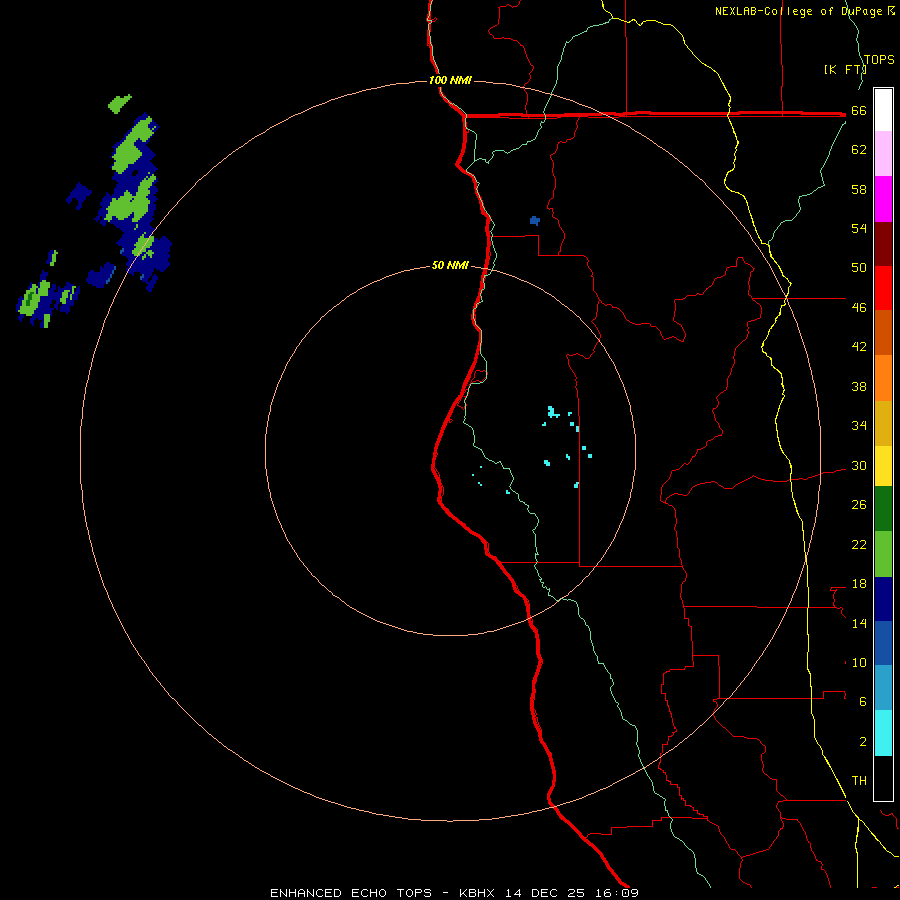Screen dimensions: 900x900
Task: Click the '14 DEC 25' date text
Action: [x=545, y=893]
